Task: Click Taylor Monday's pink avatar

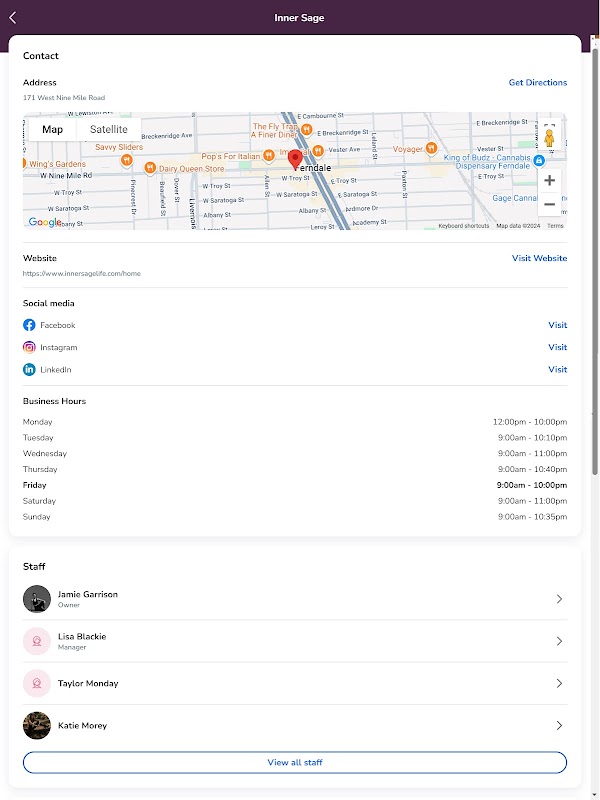Action: [x=37, y=683]
